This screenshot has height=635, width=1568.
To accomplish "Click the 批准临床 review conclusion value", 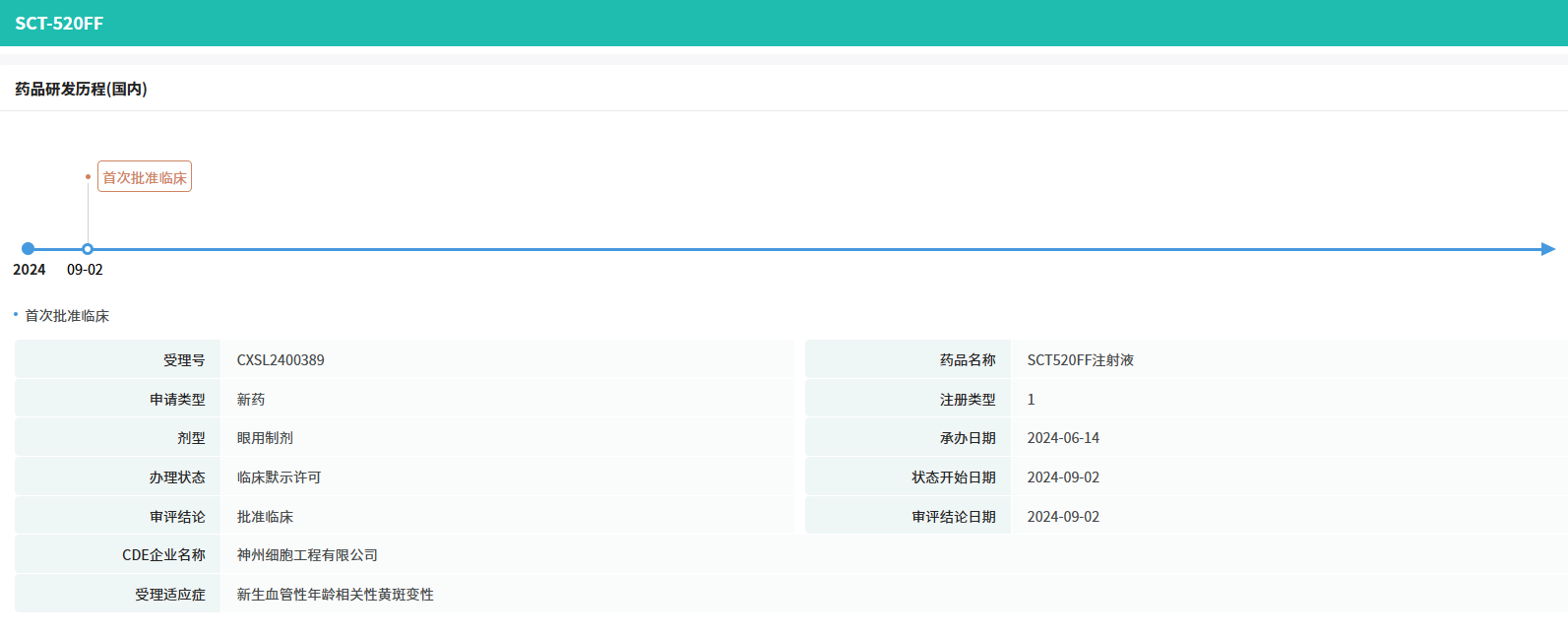I will pos(265,517).
